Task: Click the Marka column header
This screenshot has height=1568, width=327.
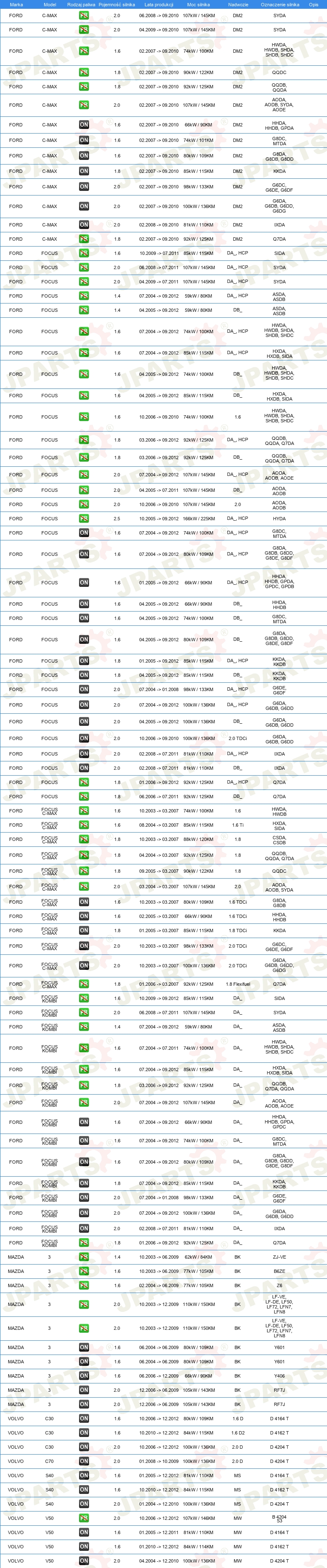Action: [16, 4]
